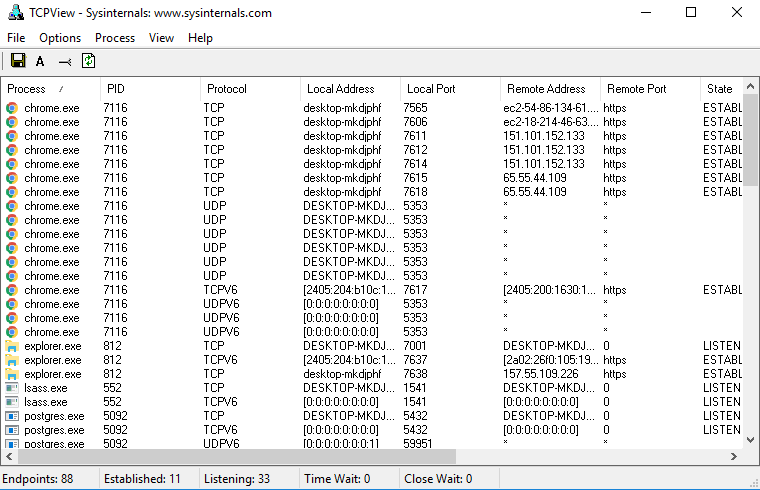Click the horizontal scrollbar thumb
The image size is (760, 490).
tap(237, 456)
